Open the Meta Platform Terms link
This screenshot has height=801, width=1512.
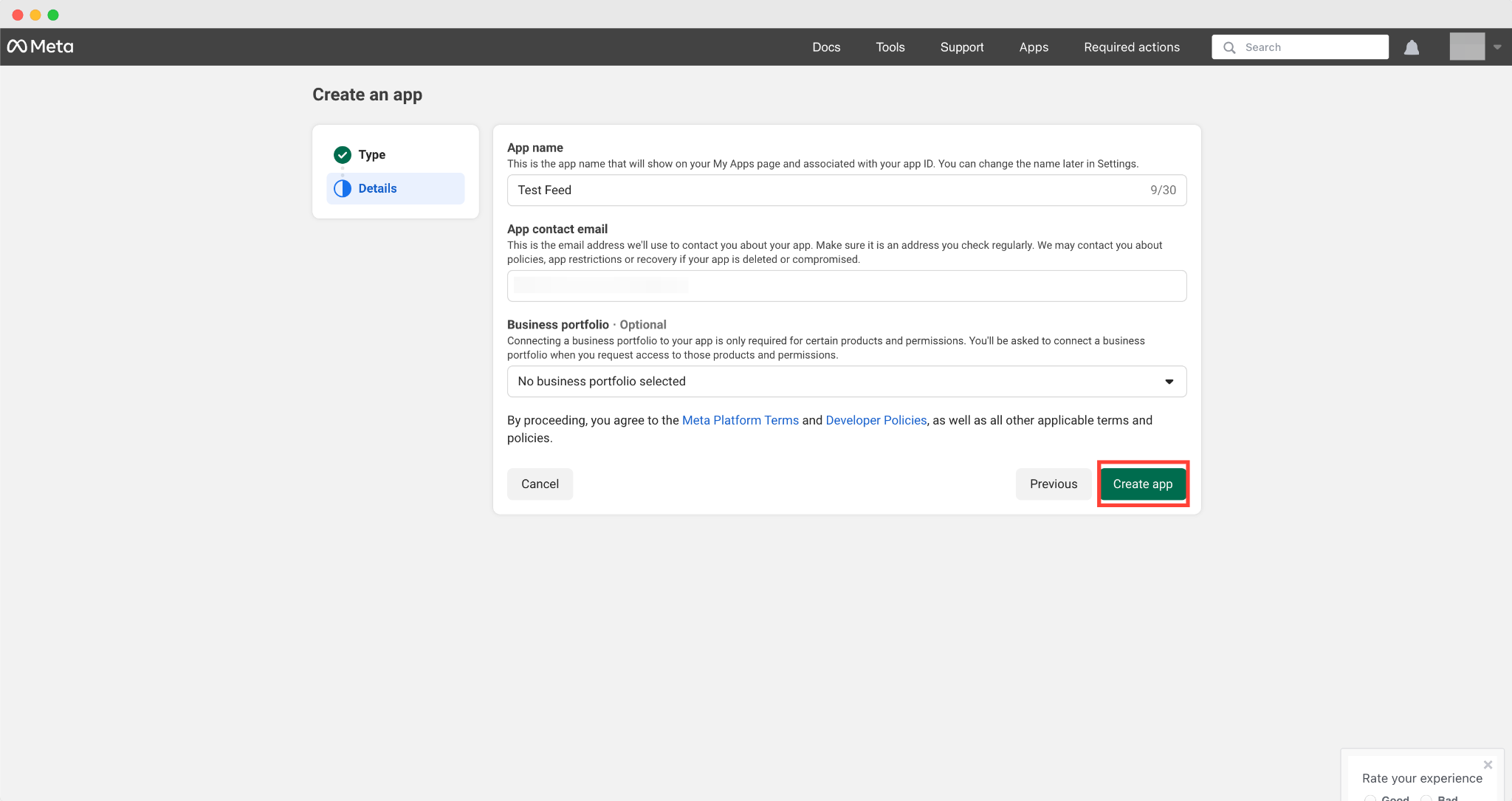[740, 420]
